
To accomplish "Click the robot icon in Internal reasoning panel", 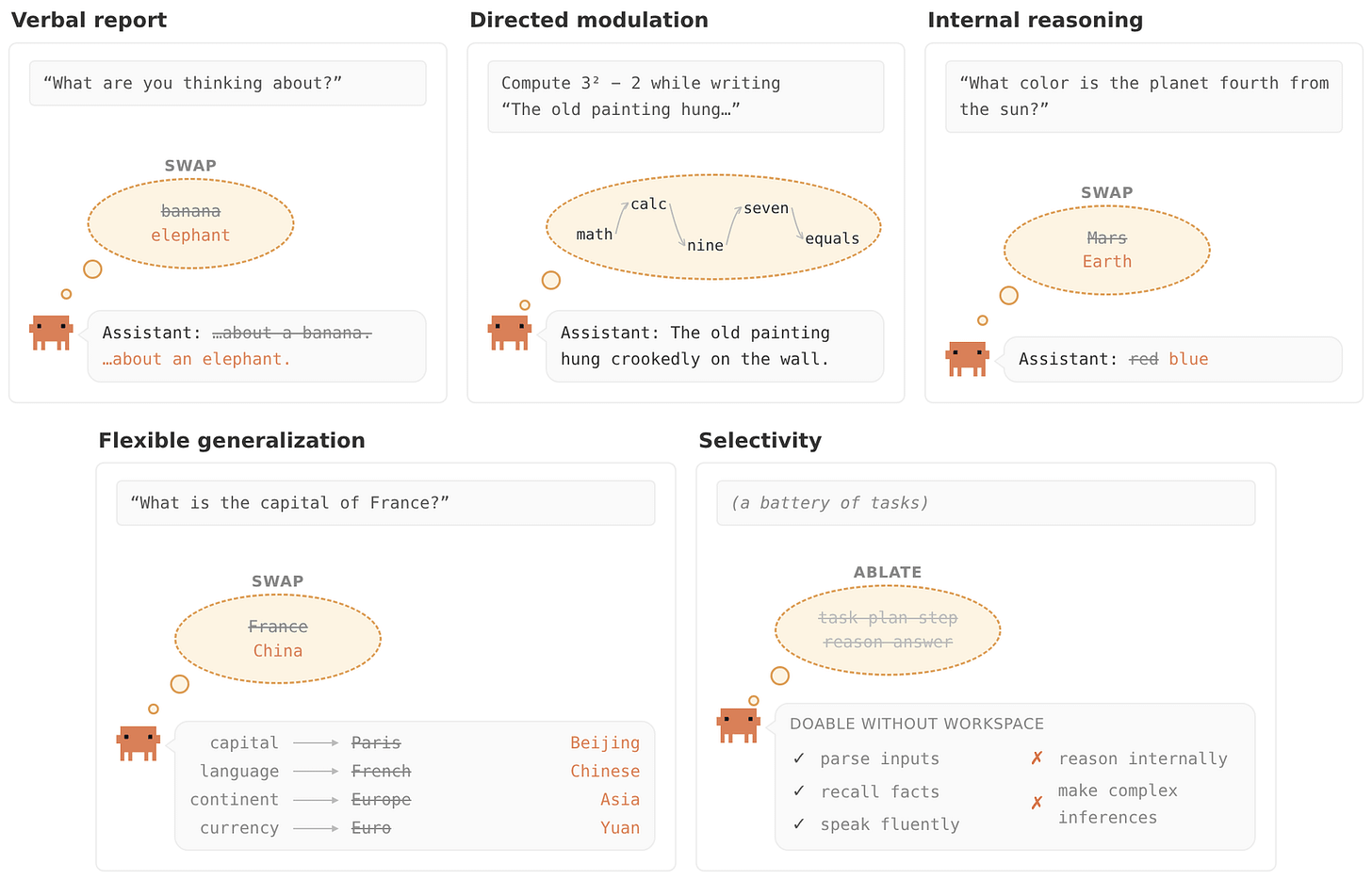I will pyautogui.click(x=968, y=359).
